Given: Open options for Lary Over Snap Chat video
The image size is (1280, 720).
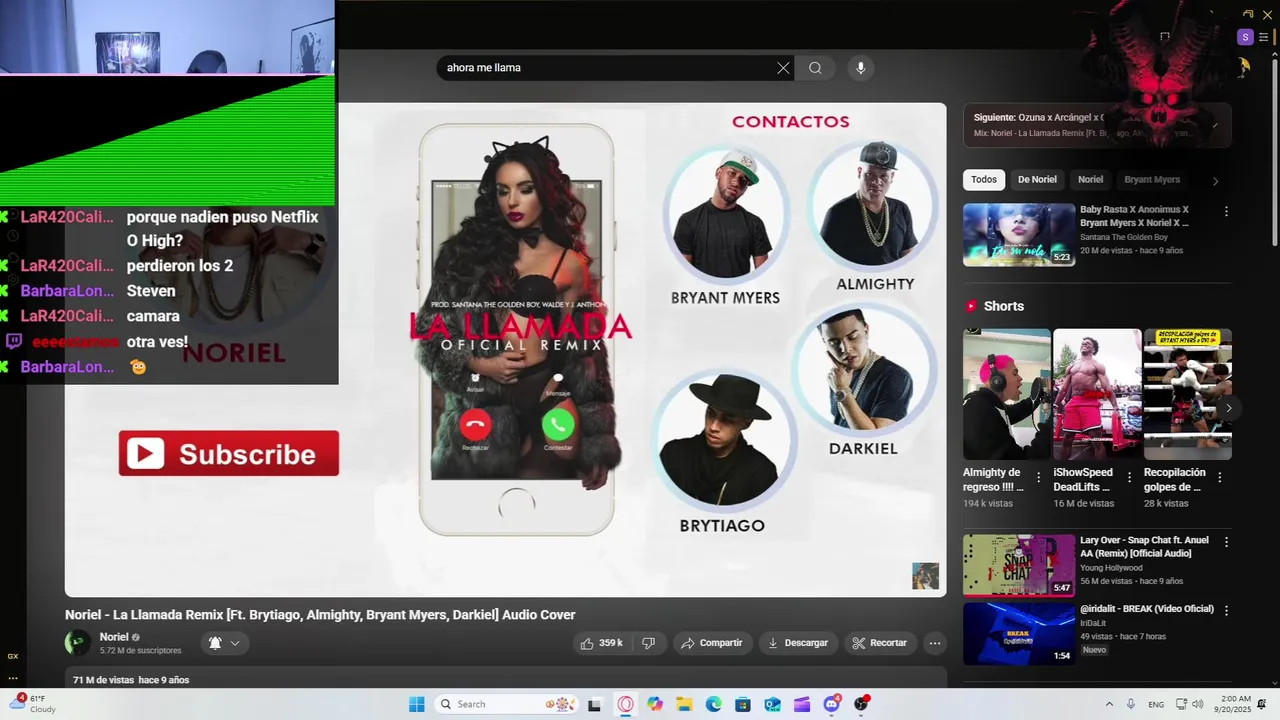Looking at the screenshot, I should (x=1226, y=542).
